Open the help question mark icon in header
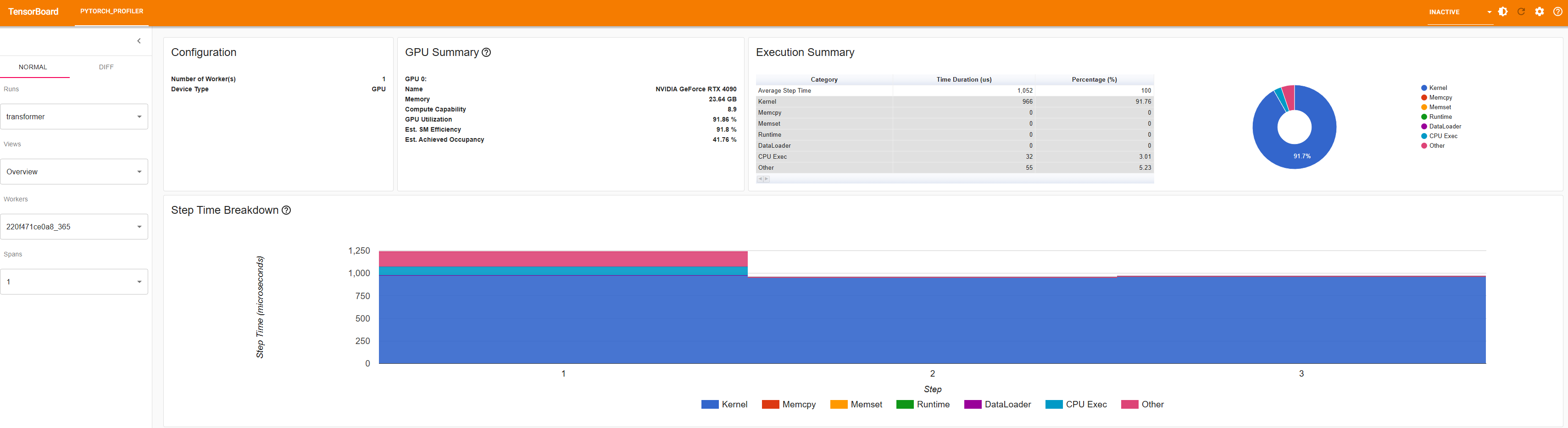 pos(1557,11)
